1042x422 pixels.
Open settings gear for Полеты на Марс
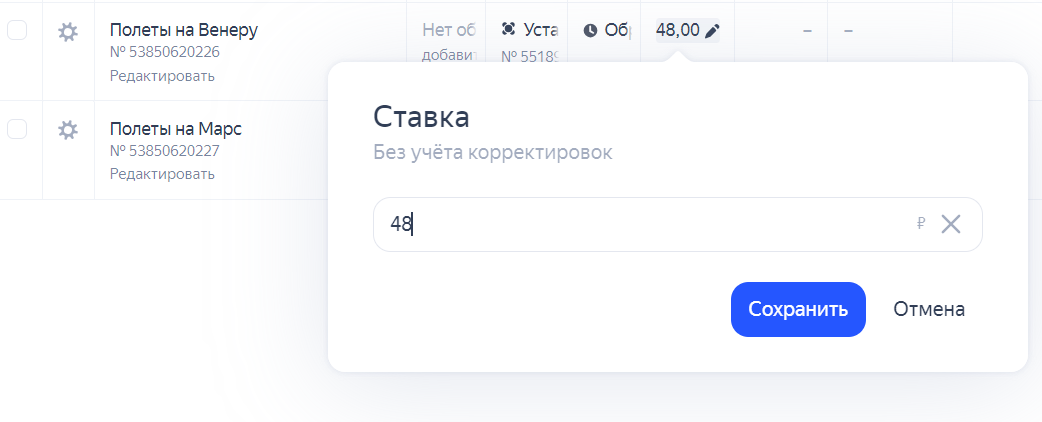[68, 130]
